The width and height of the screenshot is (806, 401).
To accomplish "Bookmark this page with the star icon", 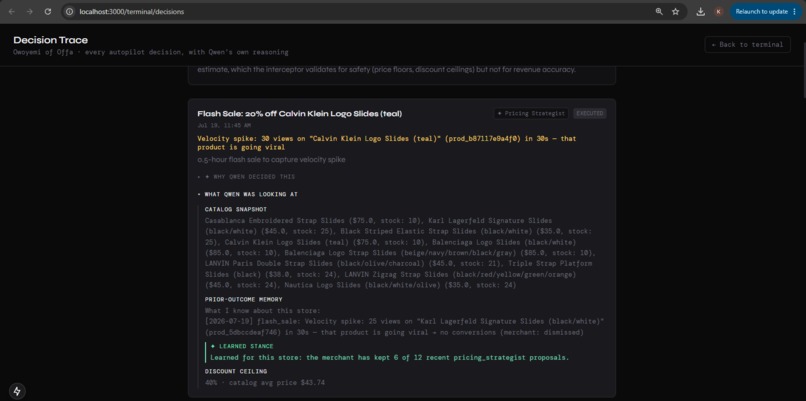I will coord(675,11).
